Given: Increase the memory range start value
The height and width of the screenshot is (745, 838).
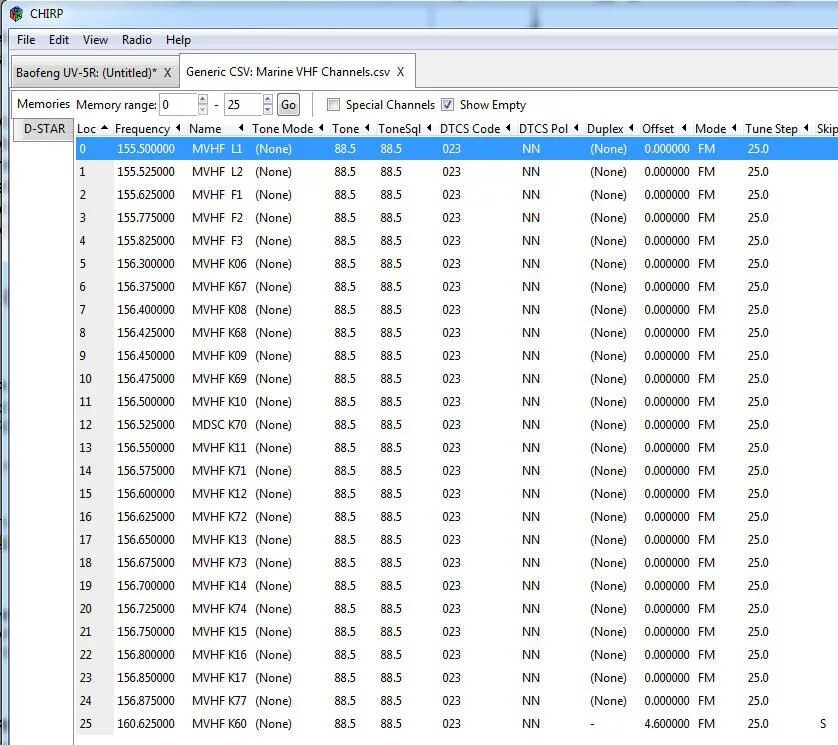Looking at the screenshot, I should (x=203, y=99).
